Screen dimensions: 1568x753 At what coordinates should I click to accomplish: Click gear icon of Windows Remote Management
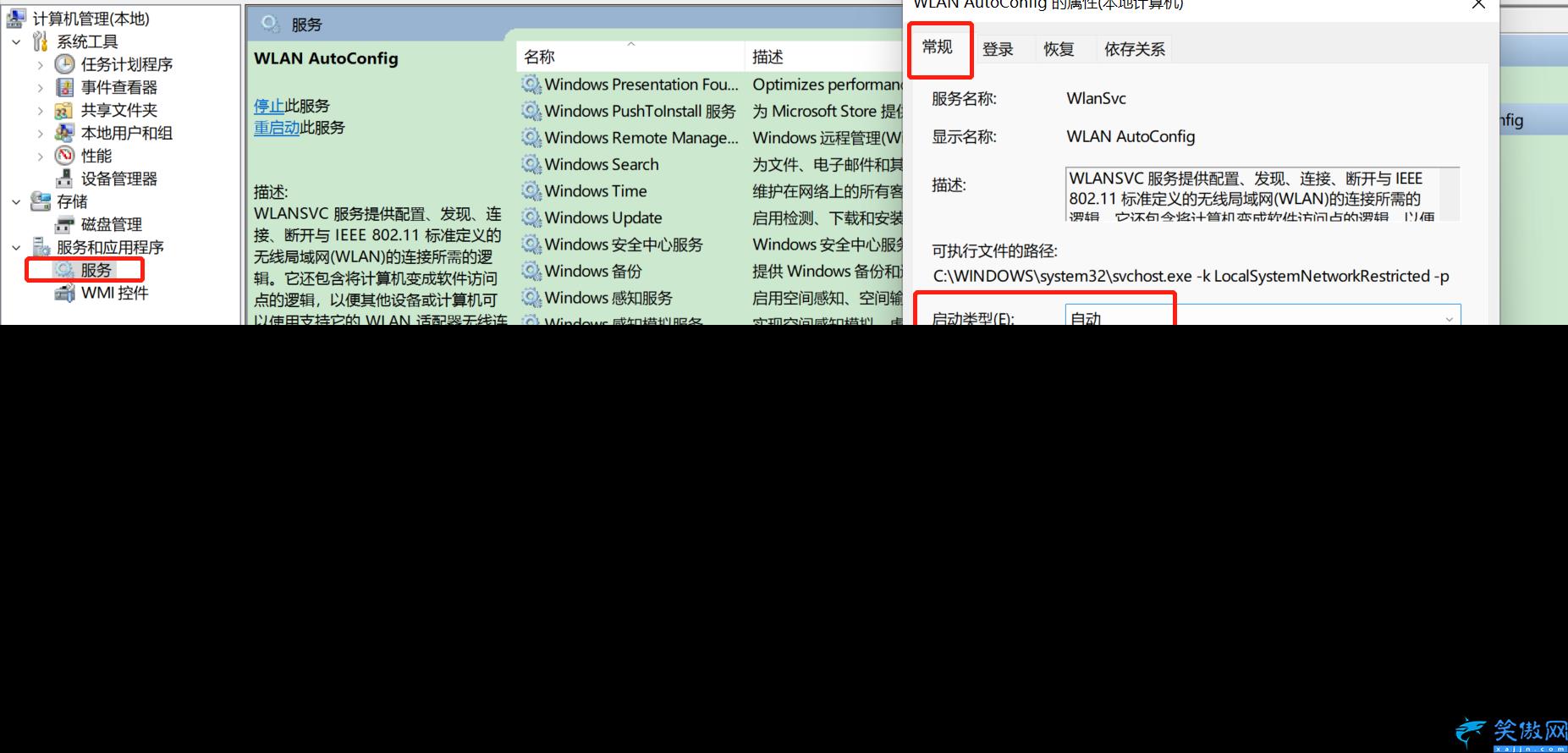tap(531, 138)
